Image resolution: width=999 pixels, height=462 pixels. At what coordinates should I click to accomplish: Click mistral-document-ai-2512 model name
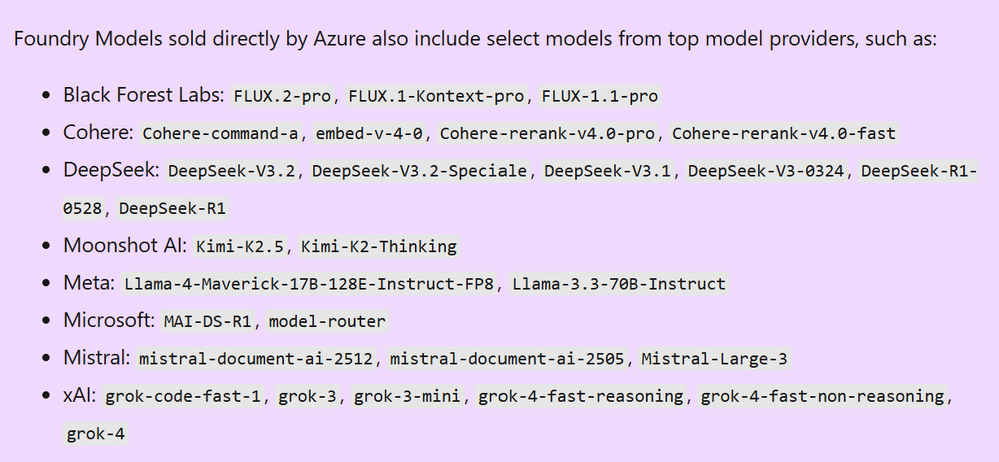(258, 358)
